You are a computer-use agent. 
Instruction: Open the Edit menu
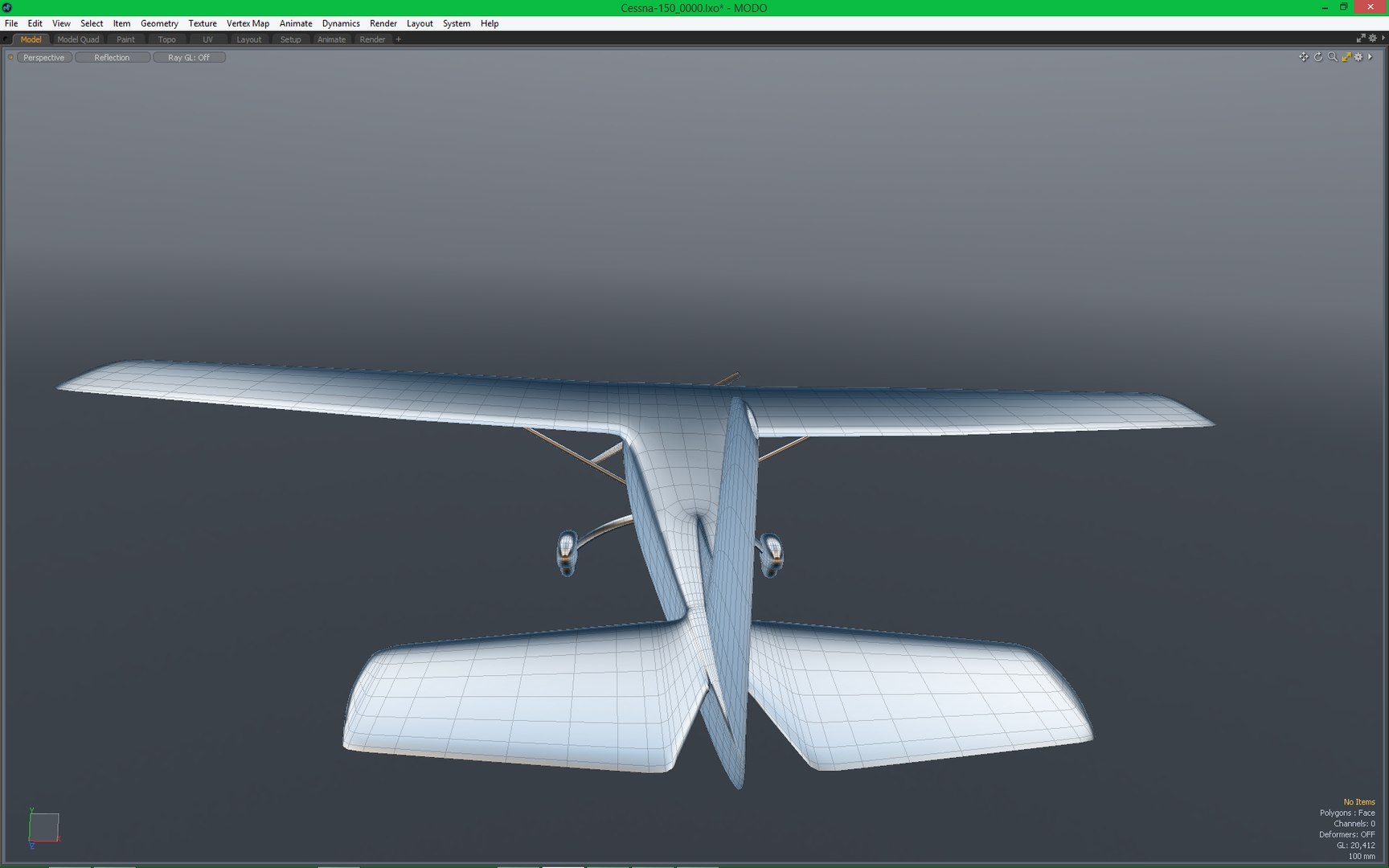click(x=35, y=23)
